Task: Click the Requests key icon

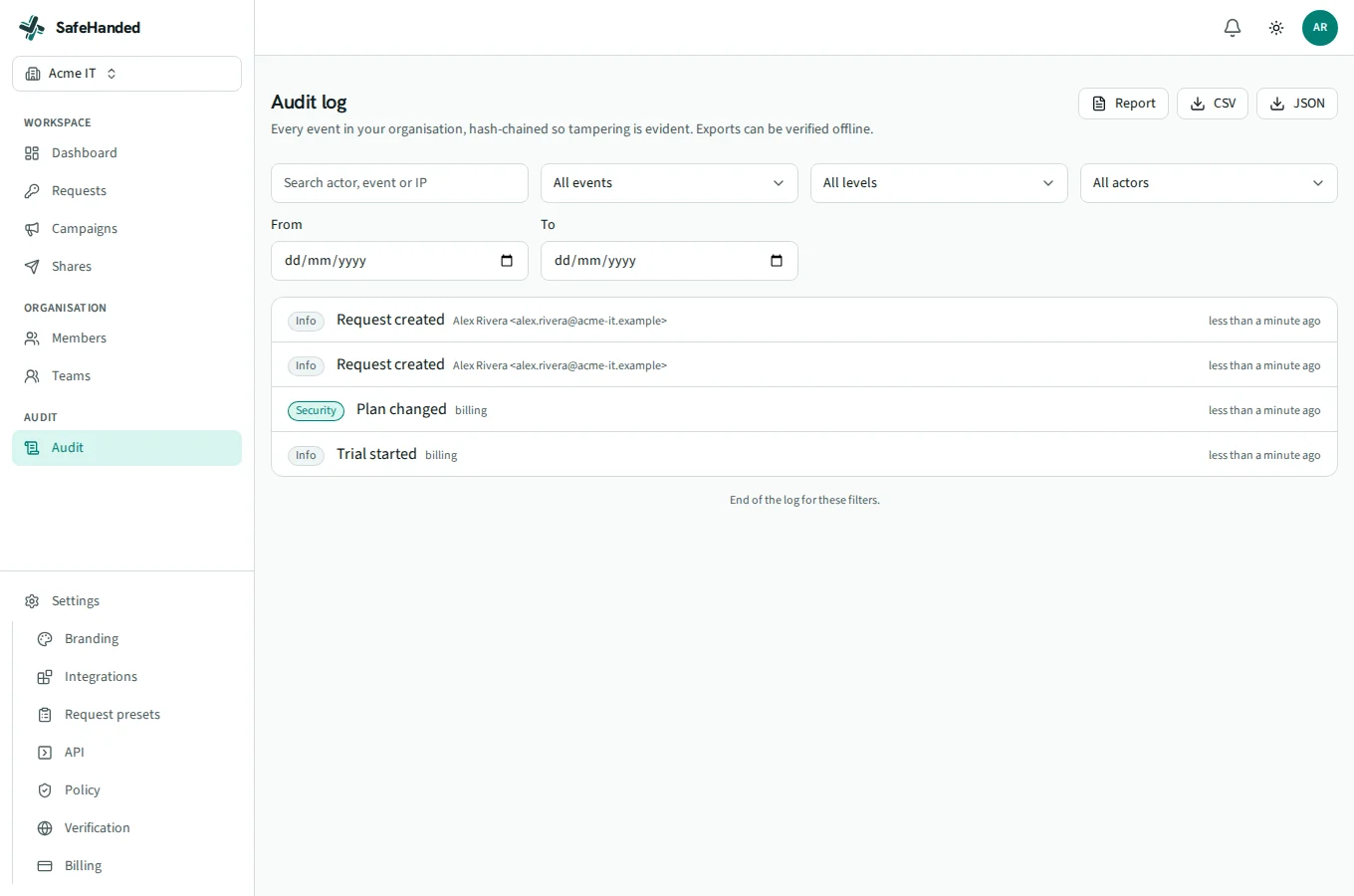Action: tap(32, 191)
